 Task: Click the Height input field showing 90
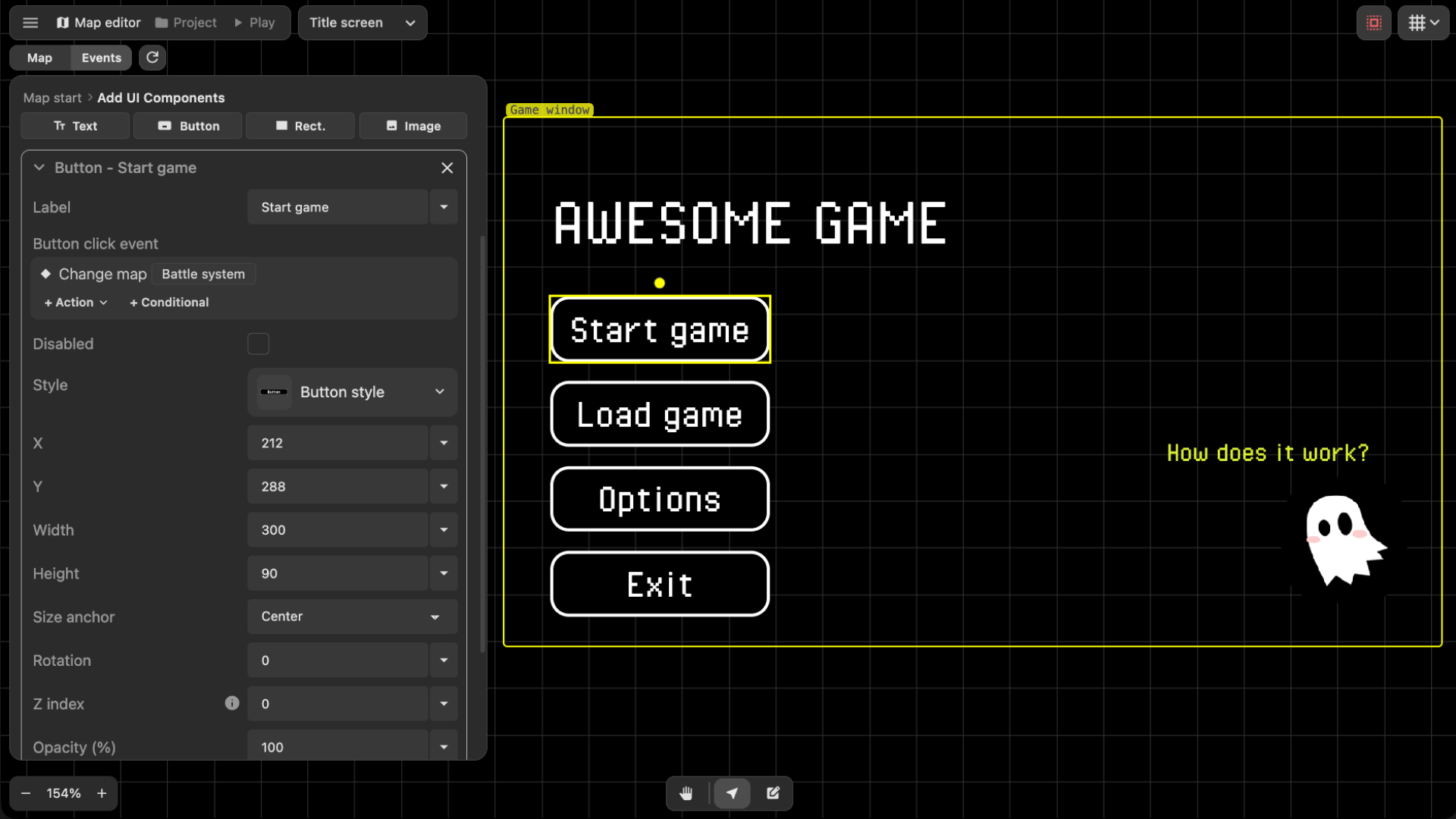tap(338, 573)
